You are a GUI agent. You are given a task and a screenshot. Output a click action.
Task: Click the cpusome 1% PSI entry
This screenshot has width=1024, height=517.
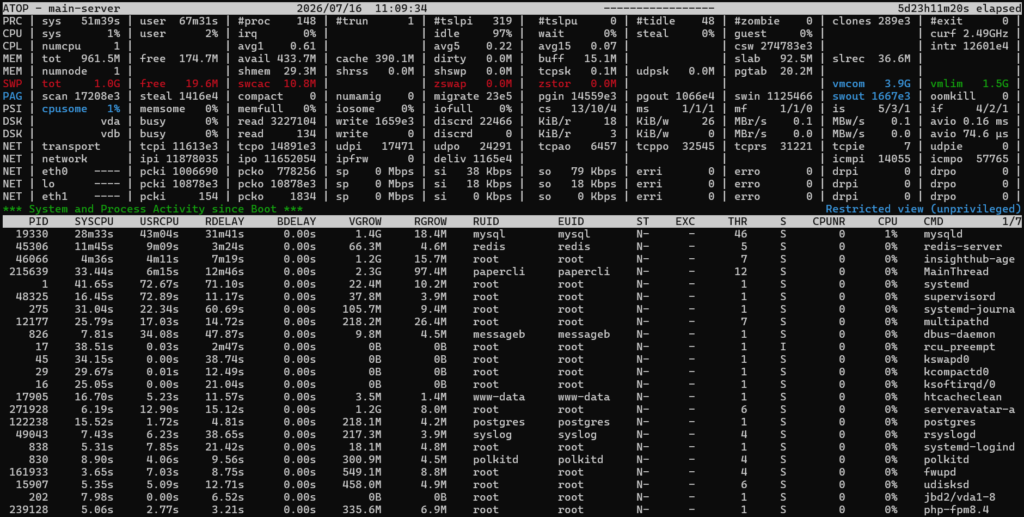pyautogui.click(x=81, y=108)
